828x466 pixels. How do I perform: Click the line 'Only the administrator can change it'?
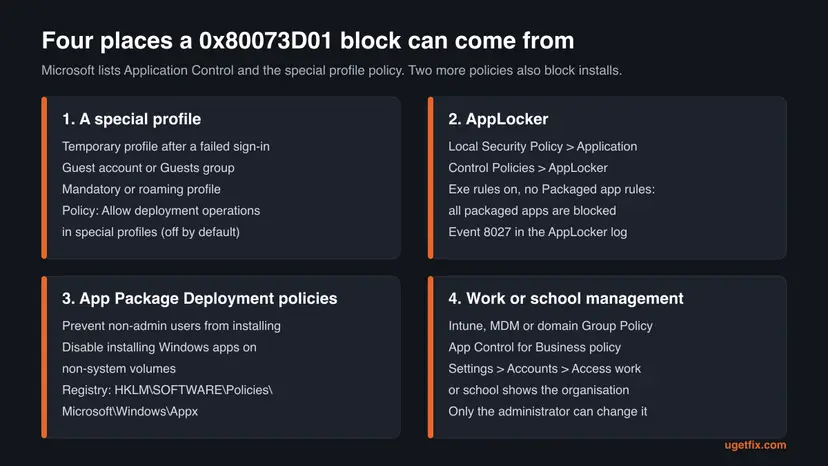tap(548, 411)
